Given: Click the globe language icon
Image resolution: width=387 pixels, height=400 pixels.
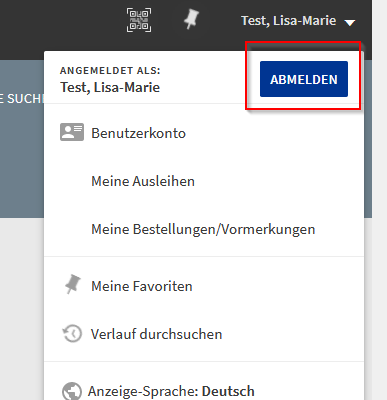Looking at the screenshot, I should 72,391.
